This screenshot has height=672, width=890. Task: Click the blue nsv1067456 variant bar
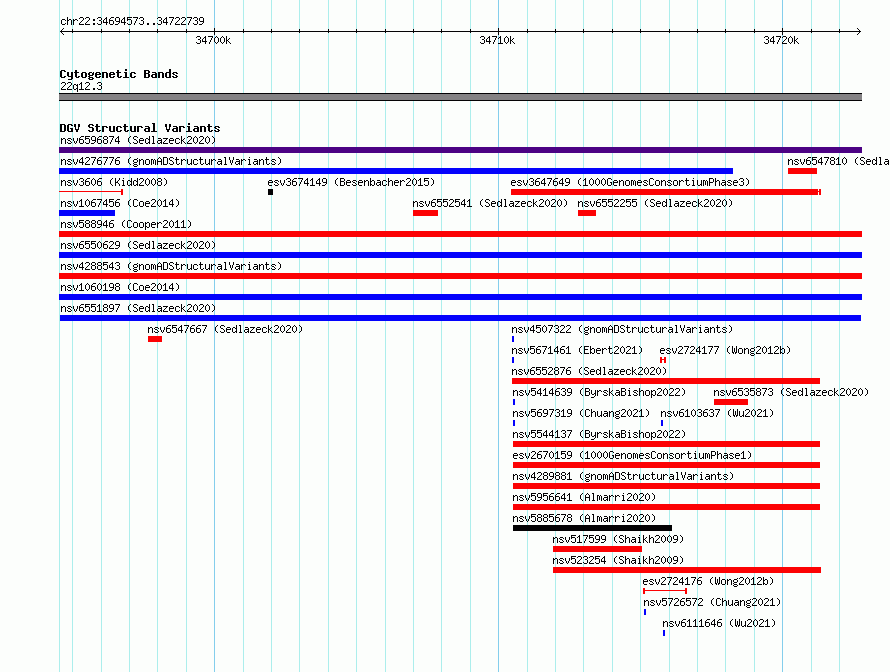87,213
